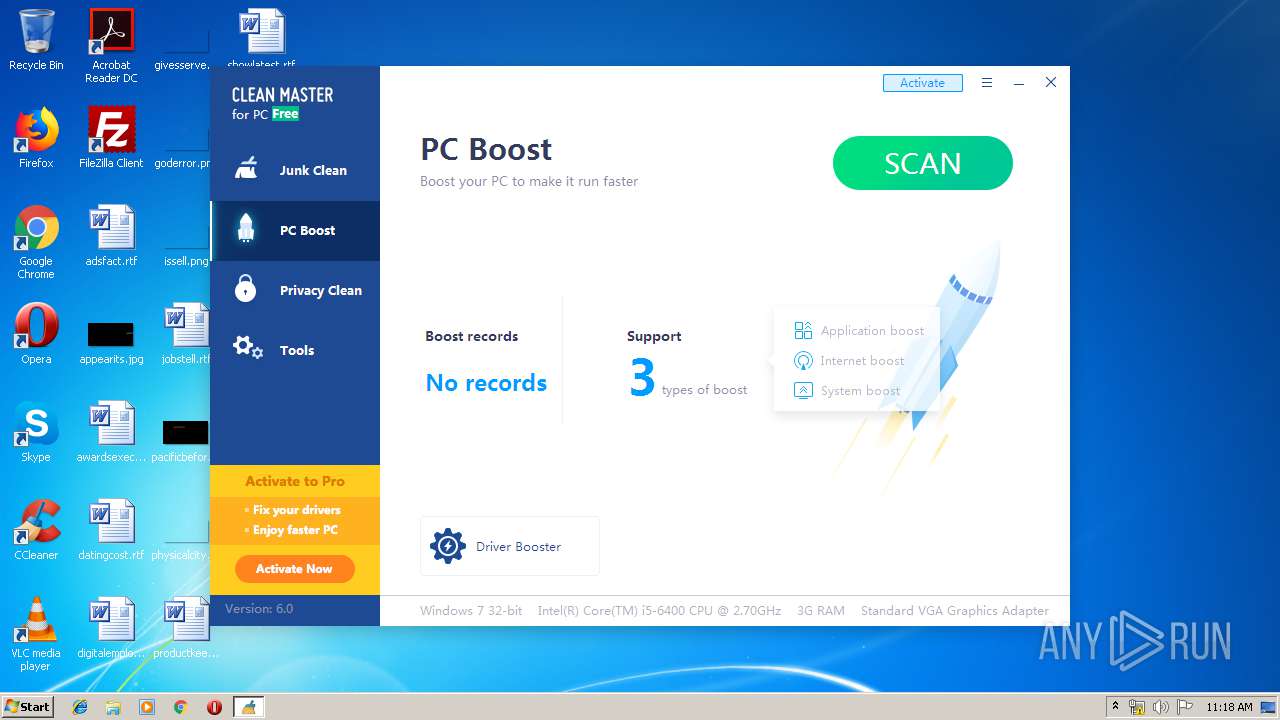Select appearits.jpg desktop file
The image size is (1280, 720).
tap(111, 341)
